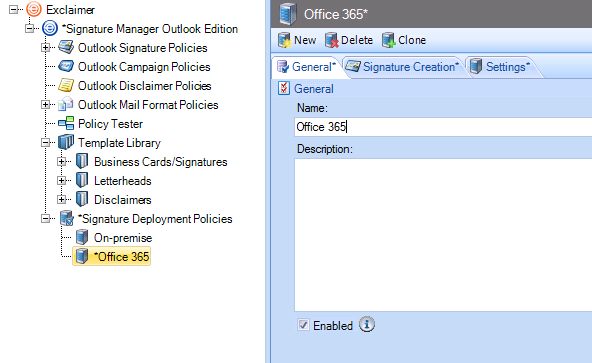Select Outlook Mail Format Policies

[148, 105]
